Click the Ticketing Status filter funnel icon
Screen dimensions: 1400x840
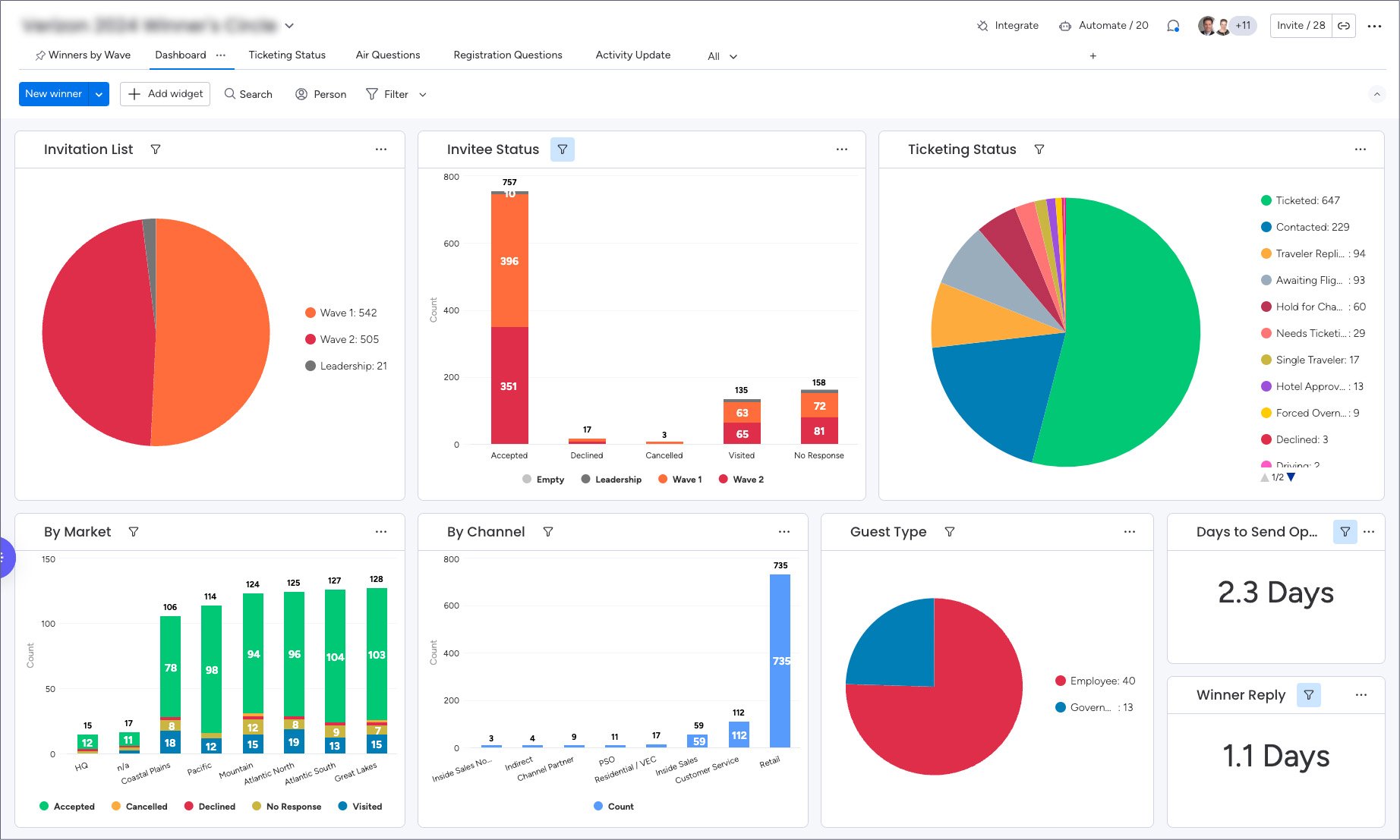pos(1039,149)
